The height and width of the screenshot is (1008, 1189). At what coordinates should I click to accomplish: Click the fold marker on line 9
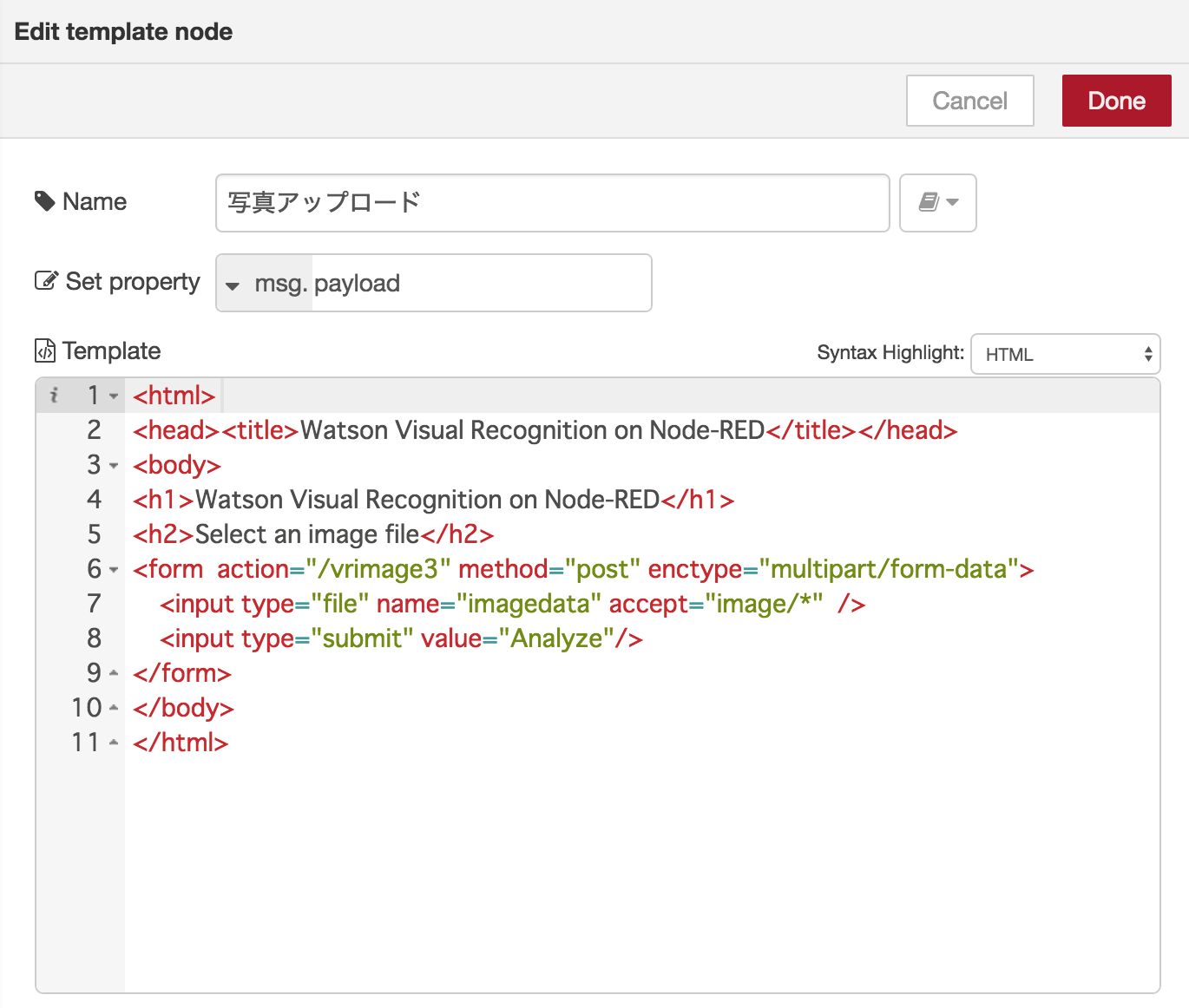tap(114, 673)
